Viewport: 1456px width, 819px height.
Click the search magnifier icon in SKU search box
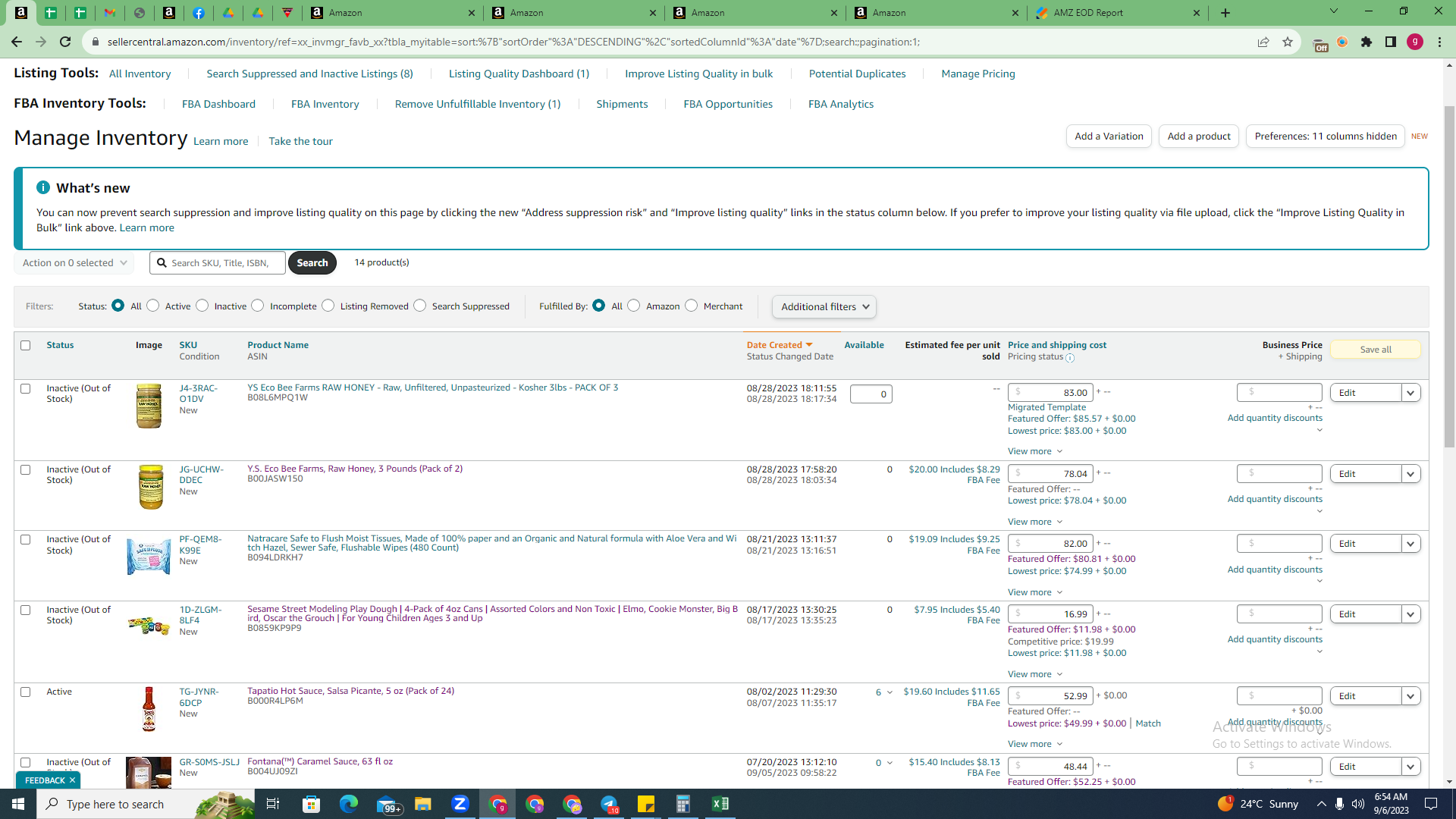[x=162, y=263]
